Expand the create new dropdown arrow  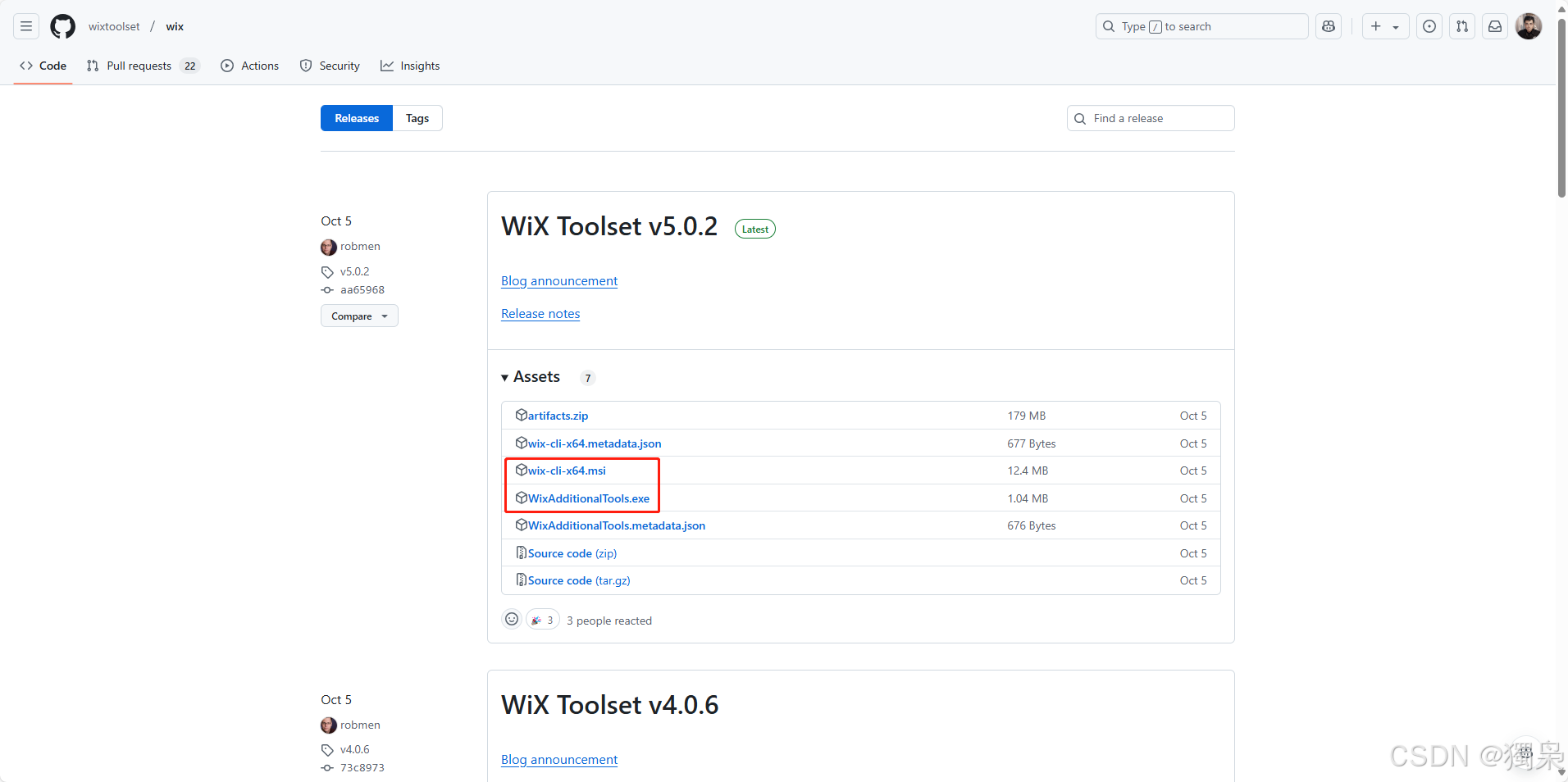click(1396, 27)
